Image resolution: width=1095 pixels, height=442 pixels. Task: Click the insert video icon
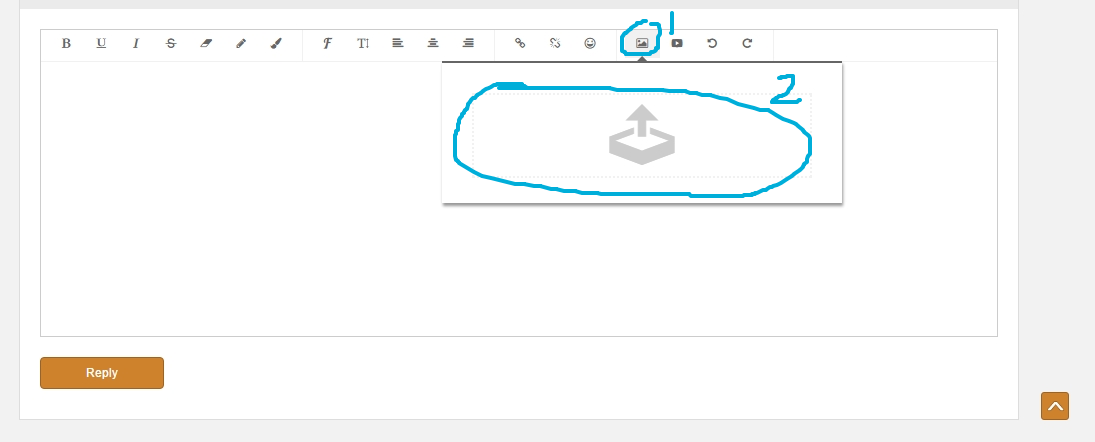point(677,44)
